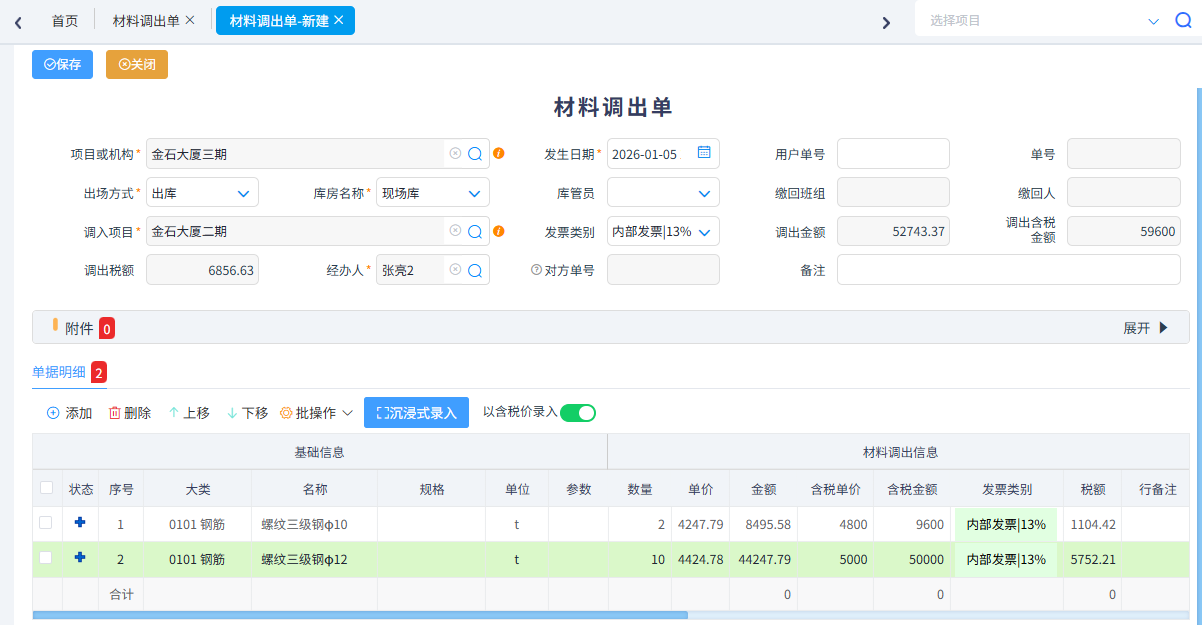Click the 保存 save button
The width and height of the screenshot is (1202, 625).
[x=62, y=65]
